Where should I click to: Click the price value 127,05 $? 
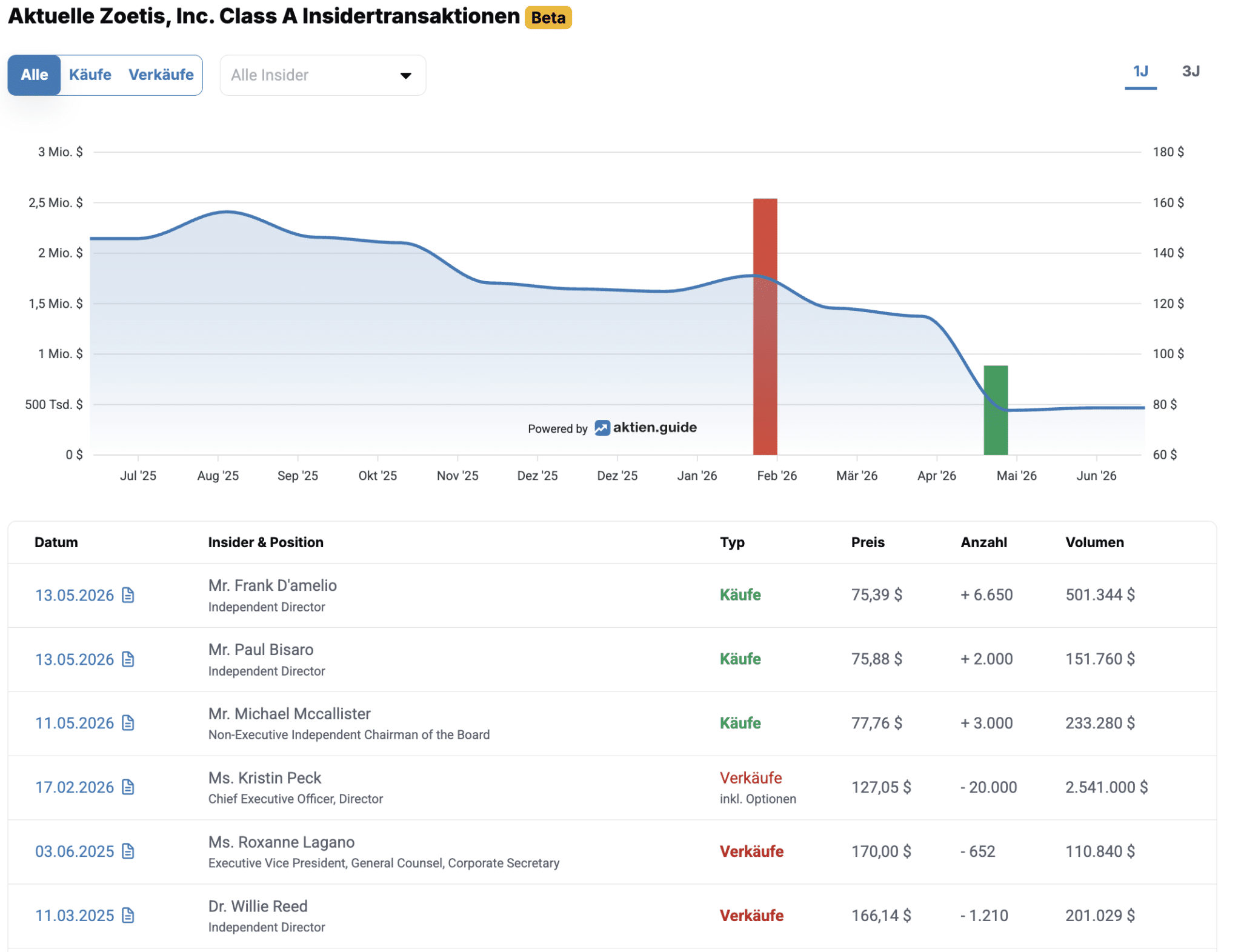[881, 787]
